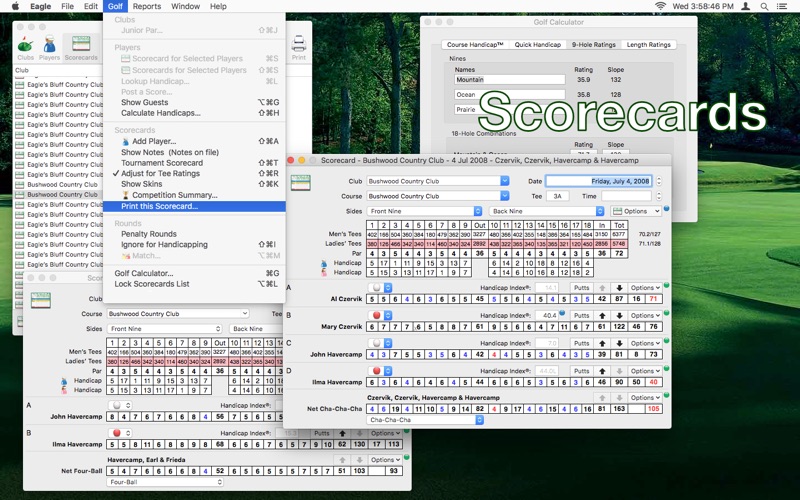The height and width of the screenshot is (500, 800).
Task: Open the Cha-Cha-Cha game type dropdown
Action: 478,420
